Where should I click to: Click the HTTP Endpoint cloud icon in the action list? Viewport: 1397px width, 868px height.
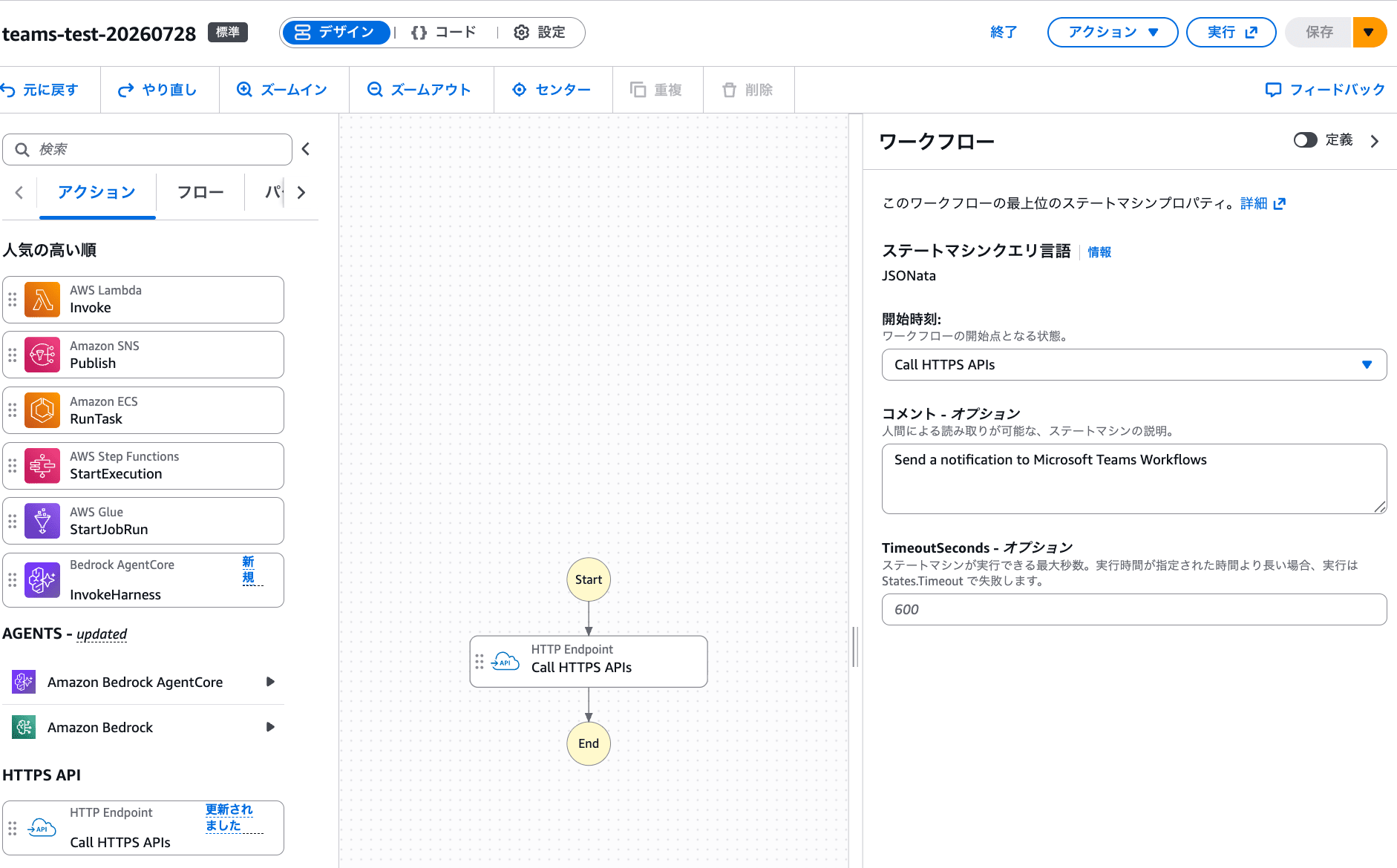(x=42, y=828)
